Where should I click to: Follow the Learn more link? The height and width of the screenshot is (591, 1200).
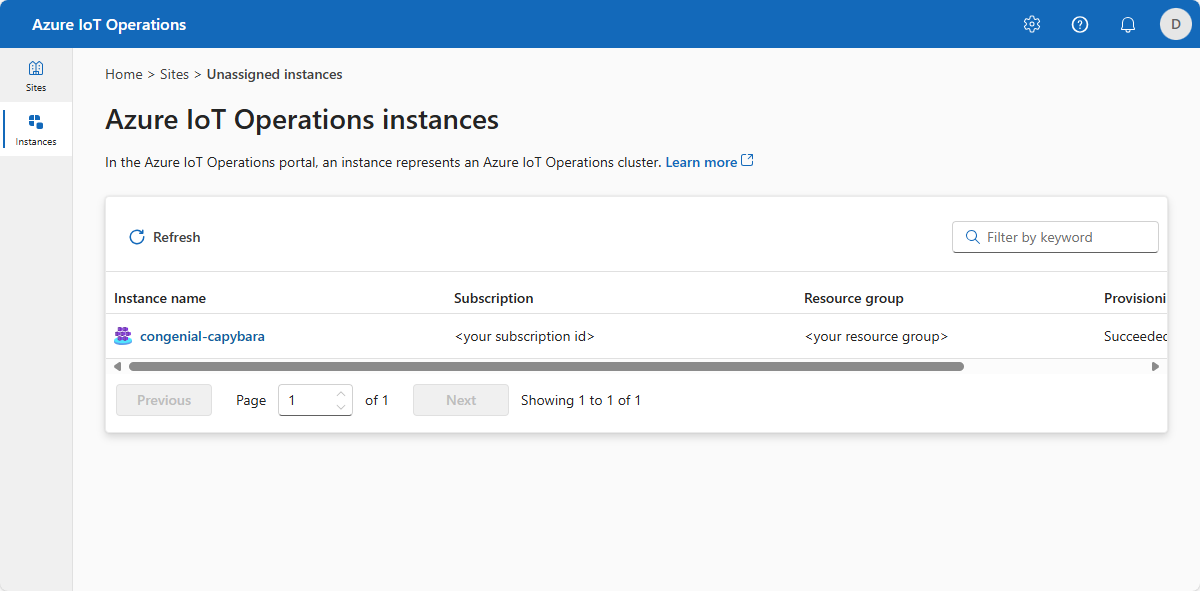(x=703, y=161)
